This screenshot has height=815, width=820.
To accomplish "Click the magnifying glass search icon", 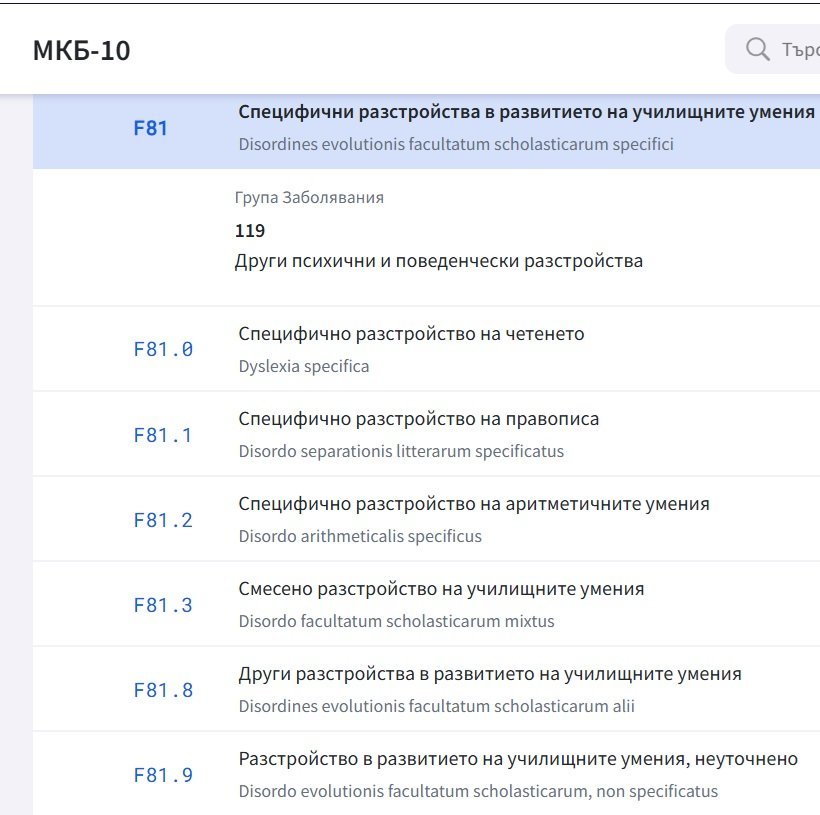I will click(x=758, y=49).
